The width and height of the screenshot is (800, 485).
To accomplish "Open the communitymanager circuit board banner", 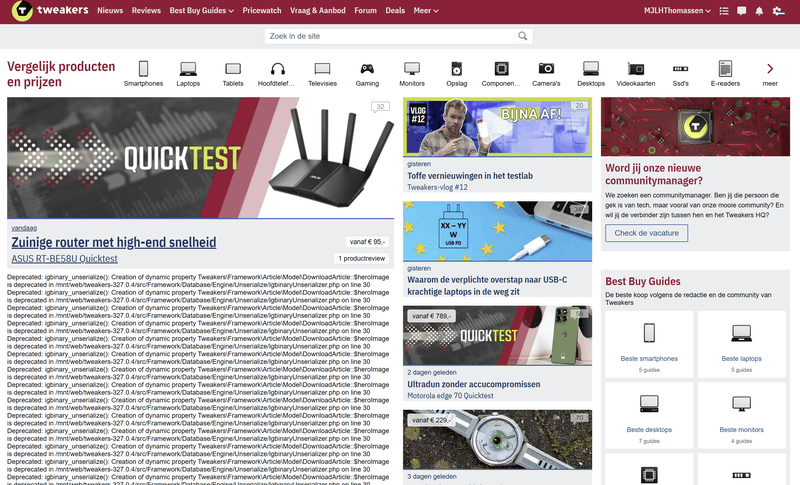I will click(x=695, y=126).
